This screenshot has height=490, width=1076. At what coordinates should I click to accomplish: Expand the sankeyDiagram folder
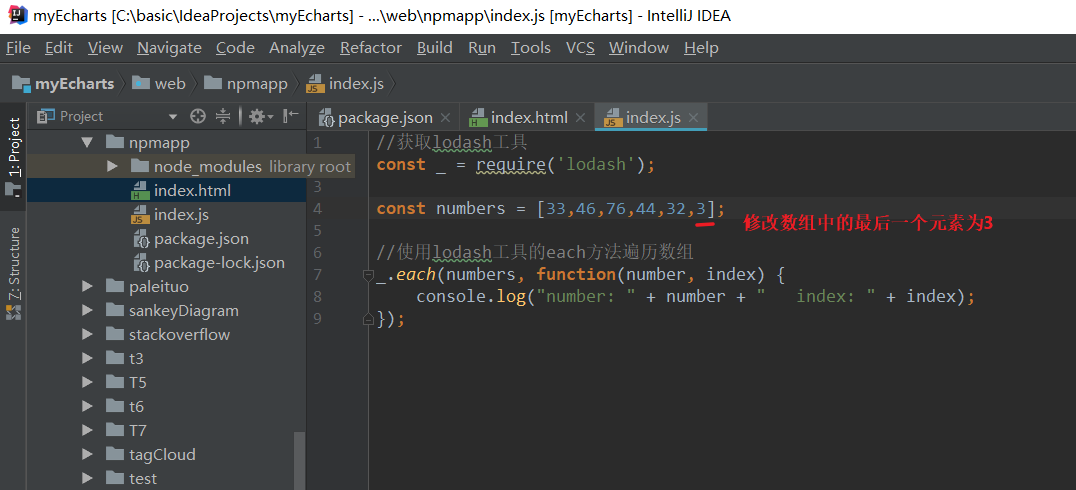[x=86, y=310]
